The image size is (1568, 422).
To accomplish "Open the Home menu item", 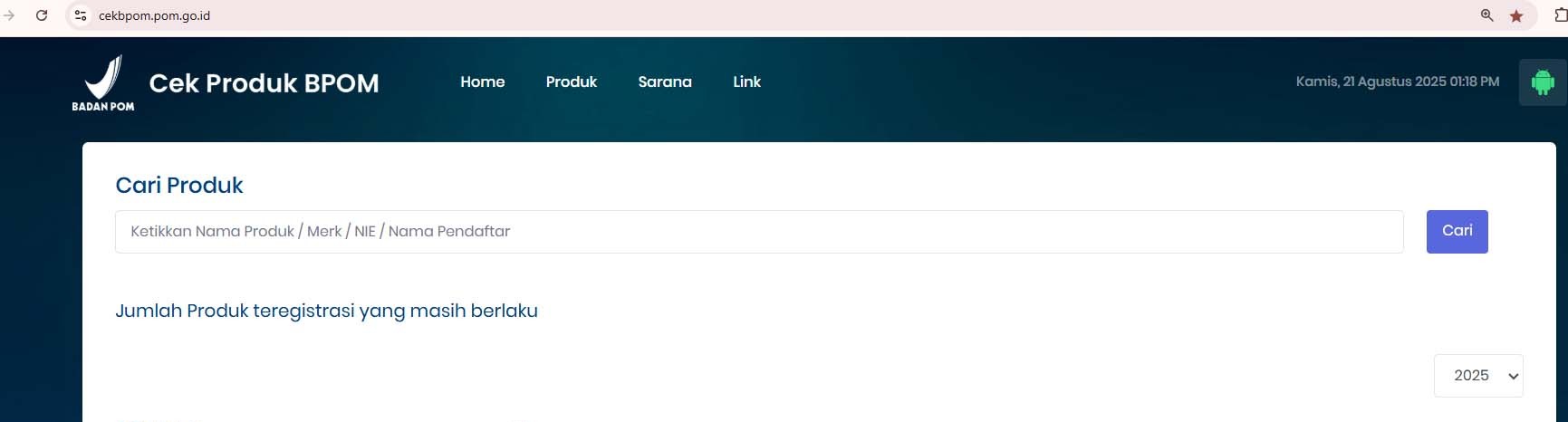I will point(483,82).
